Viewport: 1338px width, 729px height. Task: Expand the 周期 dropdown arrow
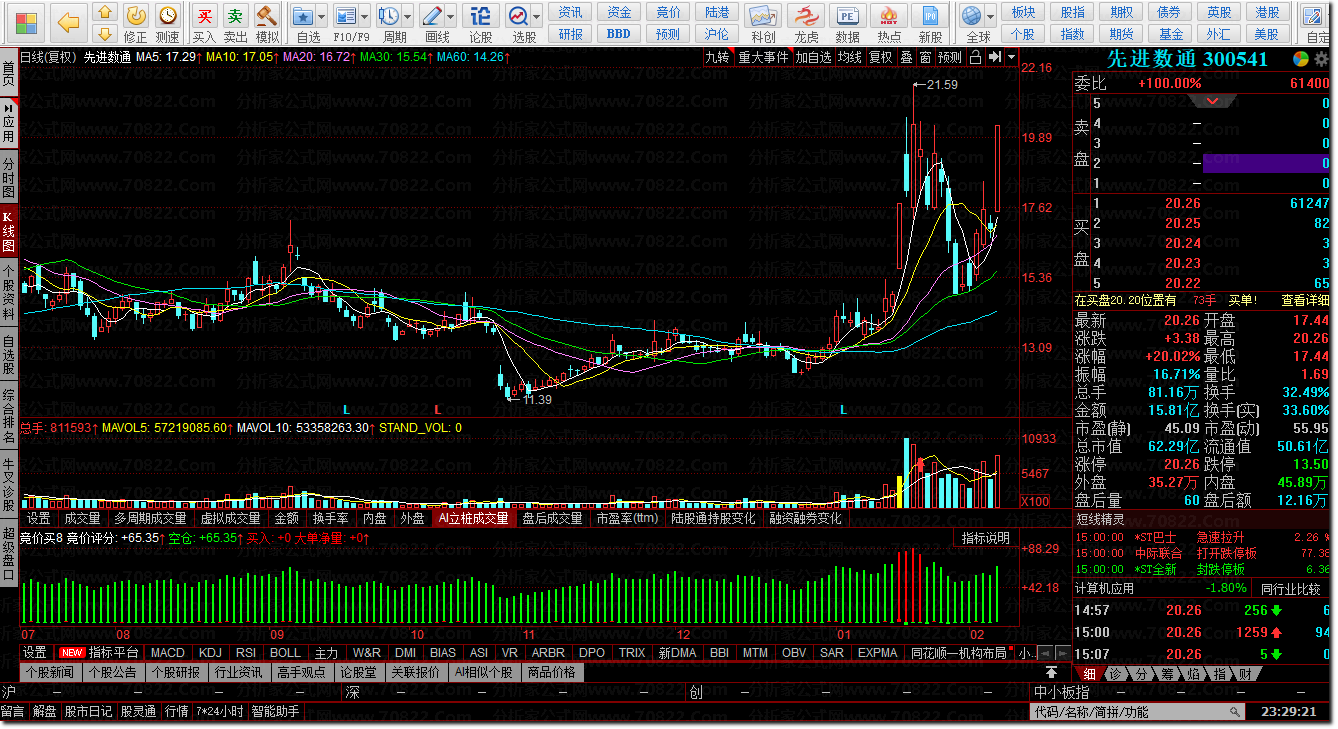pyautogui.click(x=407, y=16)
